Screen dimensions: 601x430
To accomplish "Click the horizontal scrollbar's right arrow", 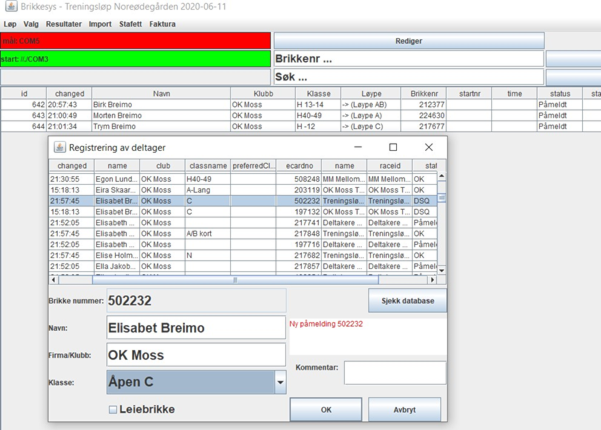I will click(x=431, y=280).
